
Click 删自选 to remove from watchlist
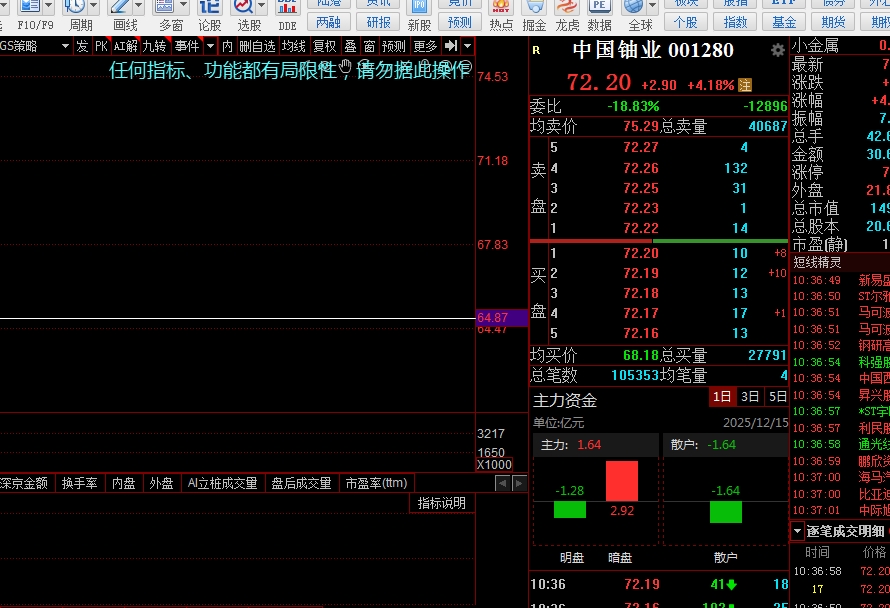tap(257, 46)
